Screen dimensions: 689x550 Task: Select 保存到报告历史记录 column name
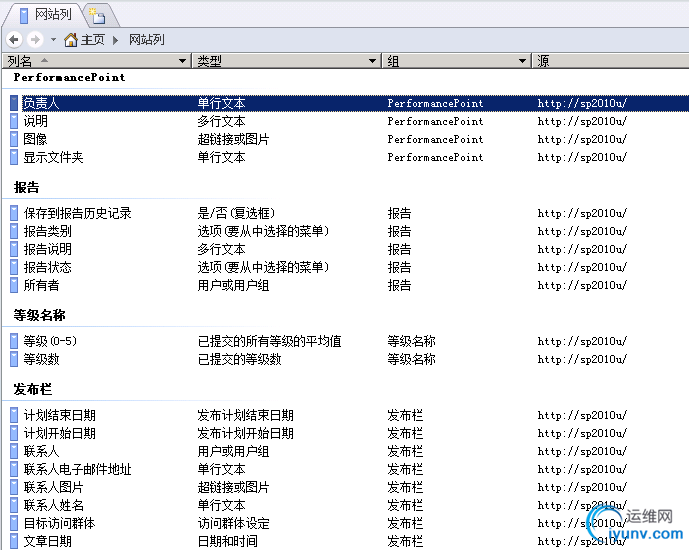point(77,213)
